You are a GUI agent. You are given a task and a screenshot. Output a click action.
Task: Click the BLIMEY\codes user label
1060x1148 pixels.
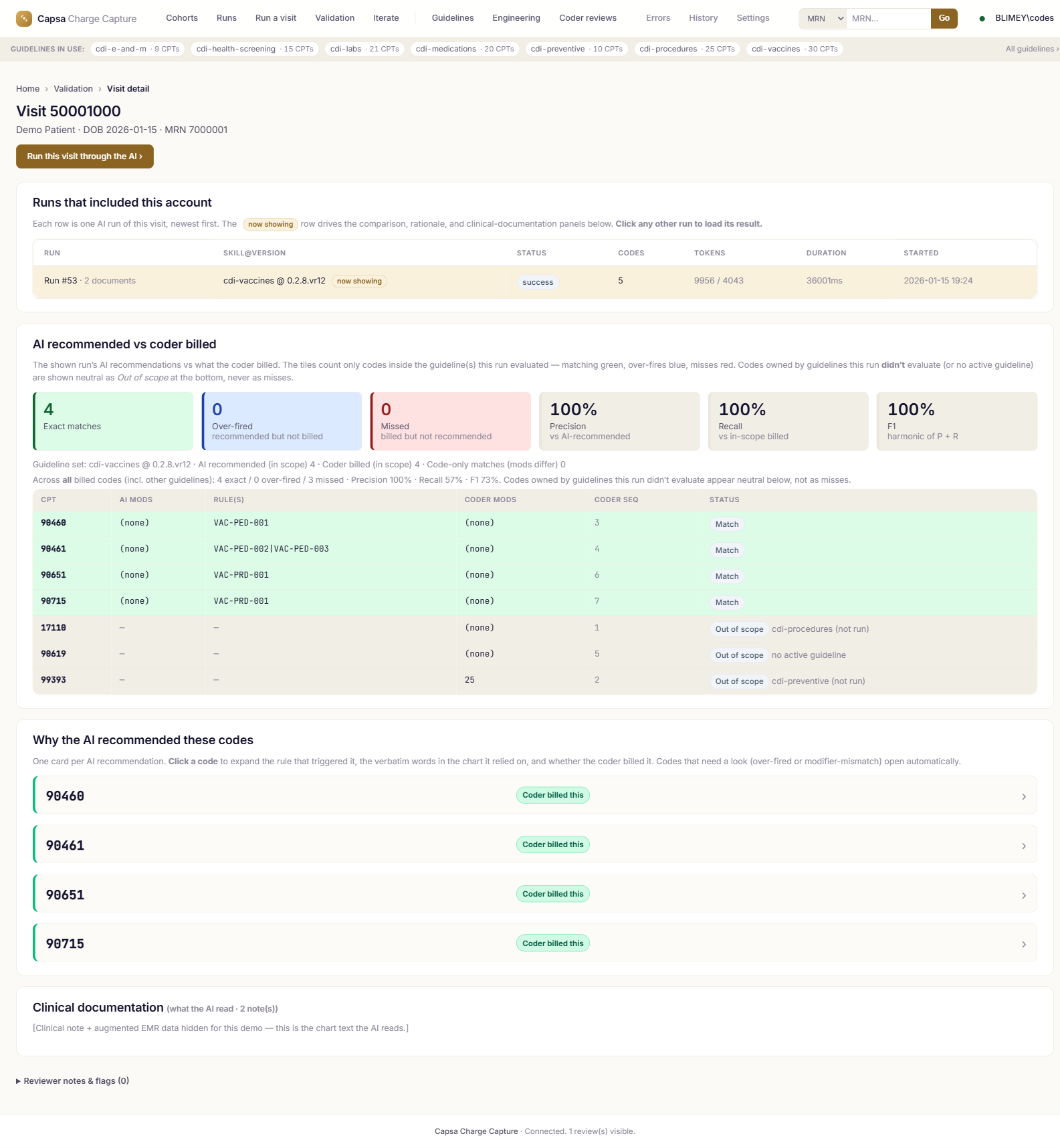pyautogui.click(x=1024, y=18)
